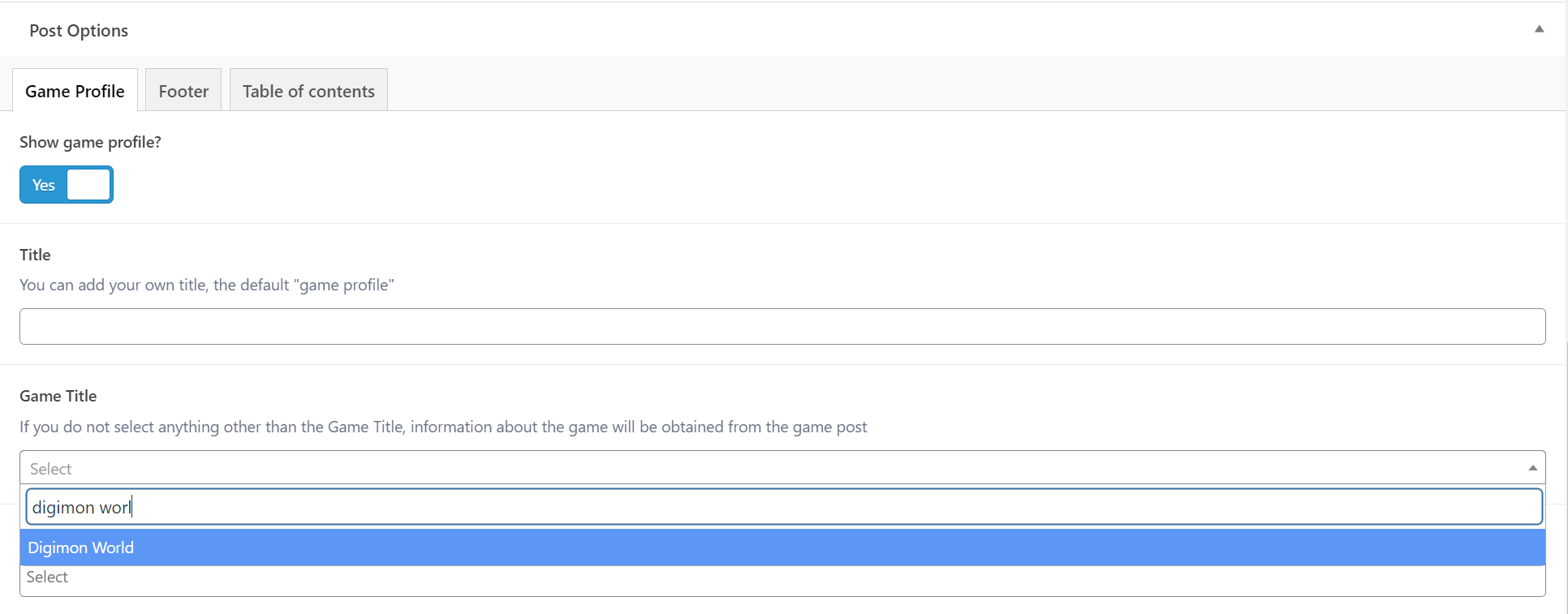This screenshot has height=614, width=1568.
Task: Click the Select placeholder in closed combo box
Action: [51, 469]
